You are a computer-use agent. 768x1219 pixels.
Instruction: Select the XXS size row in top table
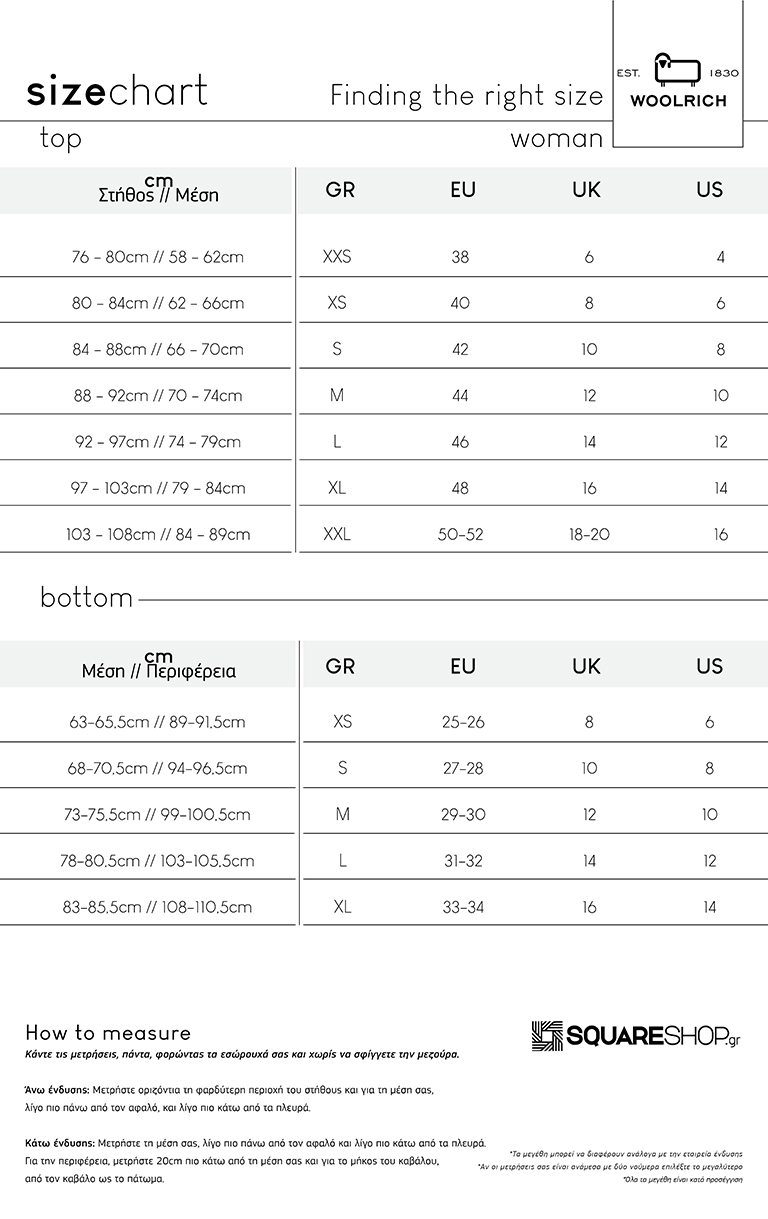click(x=384, y=257)
